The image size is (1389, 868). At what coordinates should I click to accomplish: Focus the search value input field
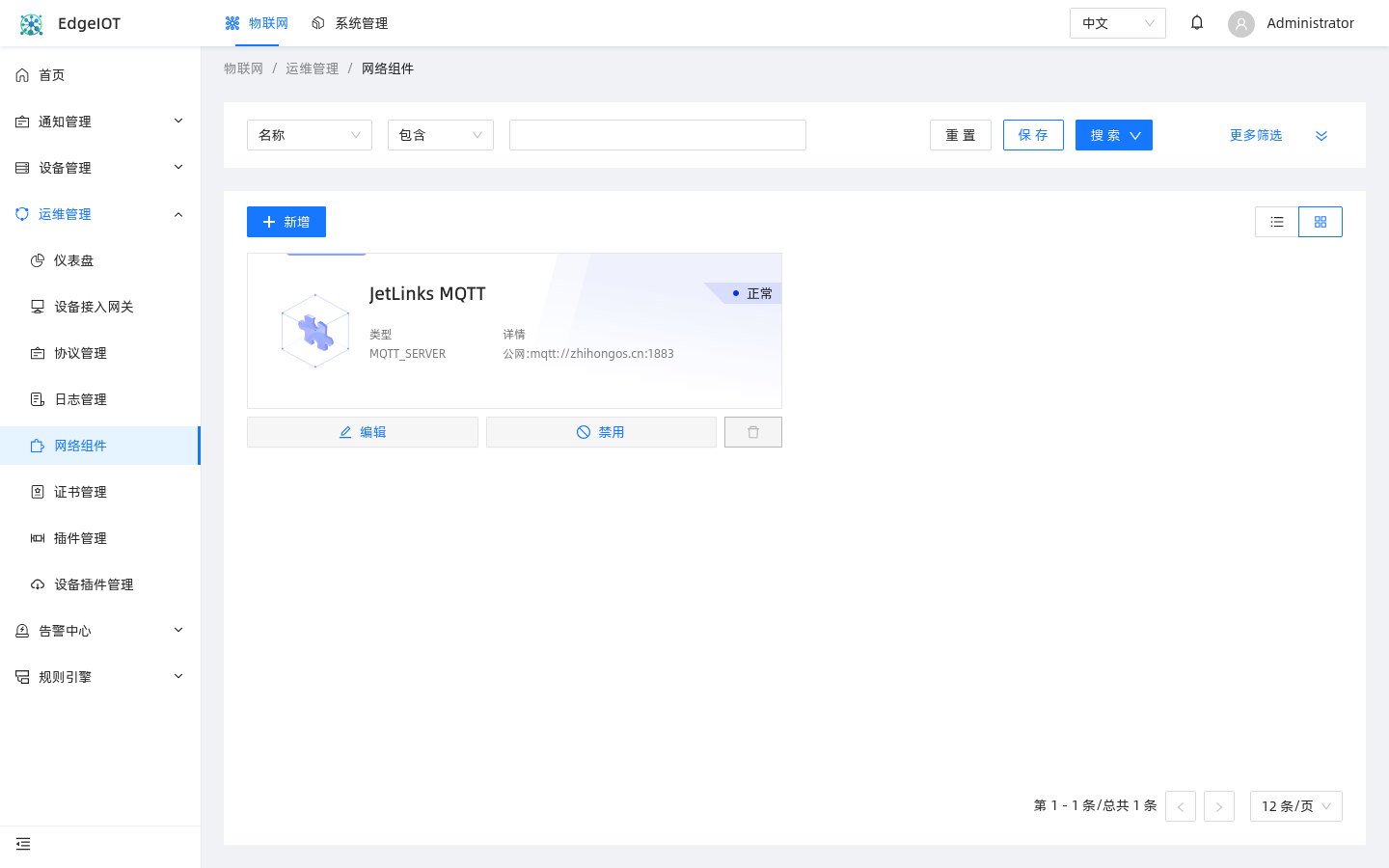pos(658,135)
